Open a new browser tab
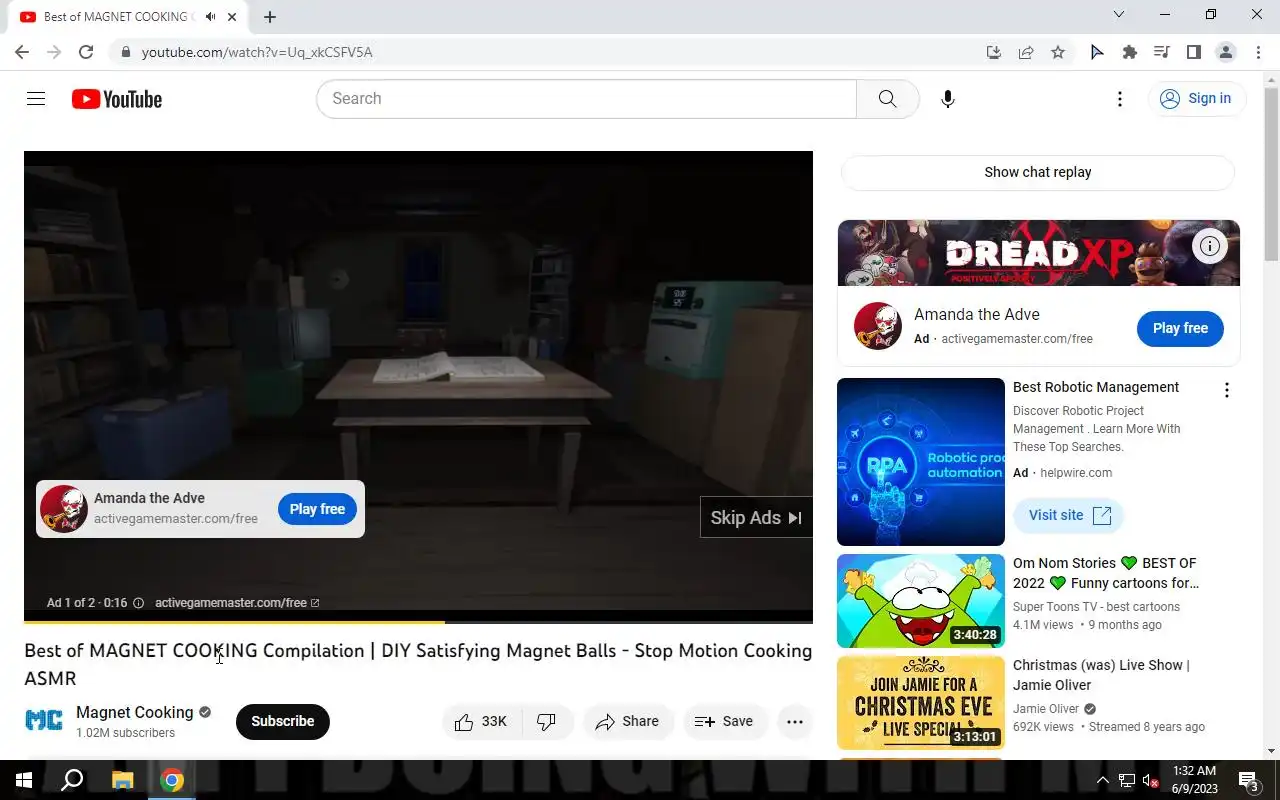This screenshot has width=1280, height=800. (x=270, y=17)
